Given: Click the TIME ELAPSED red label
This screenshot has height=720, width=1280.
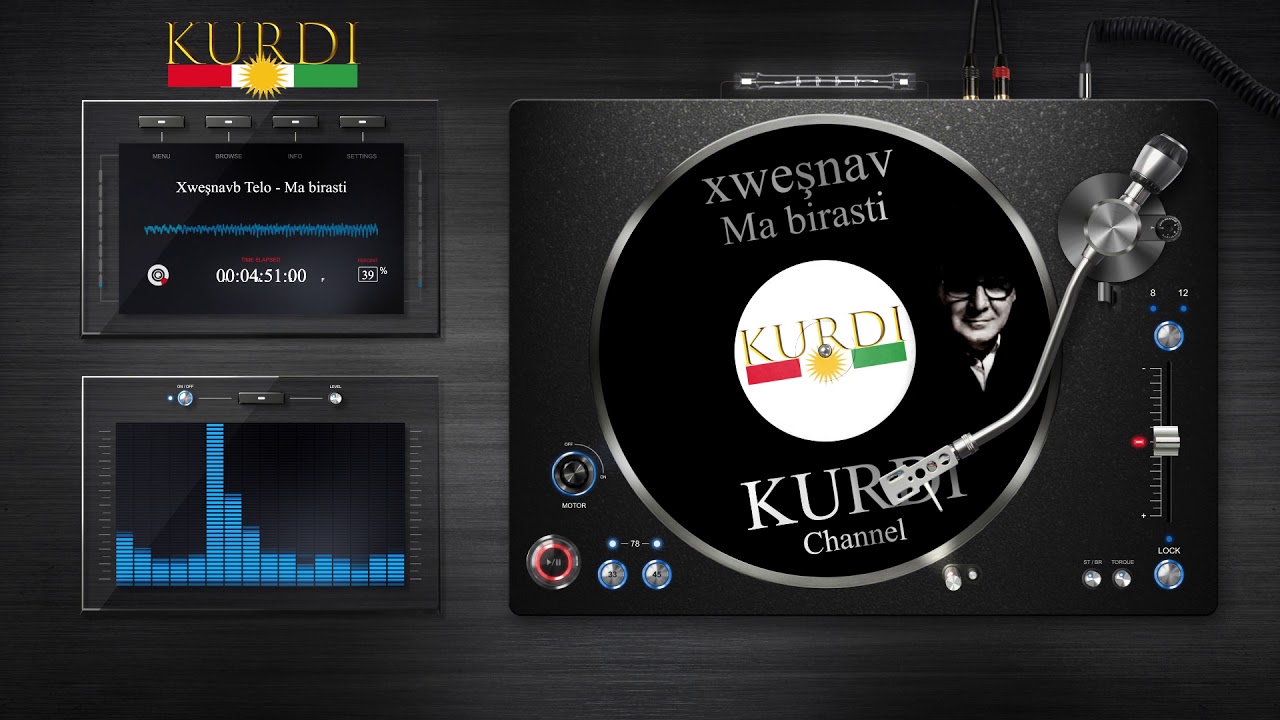Looking at the screenshot, I should tap(260, 259).
